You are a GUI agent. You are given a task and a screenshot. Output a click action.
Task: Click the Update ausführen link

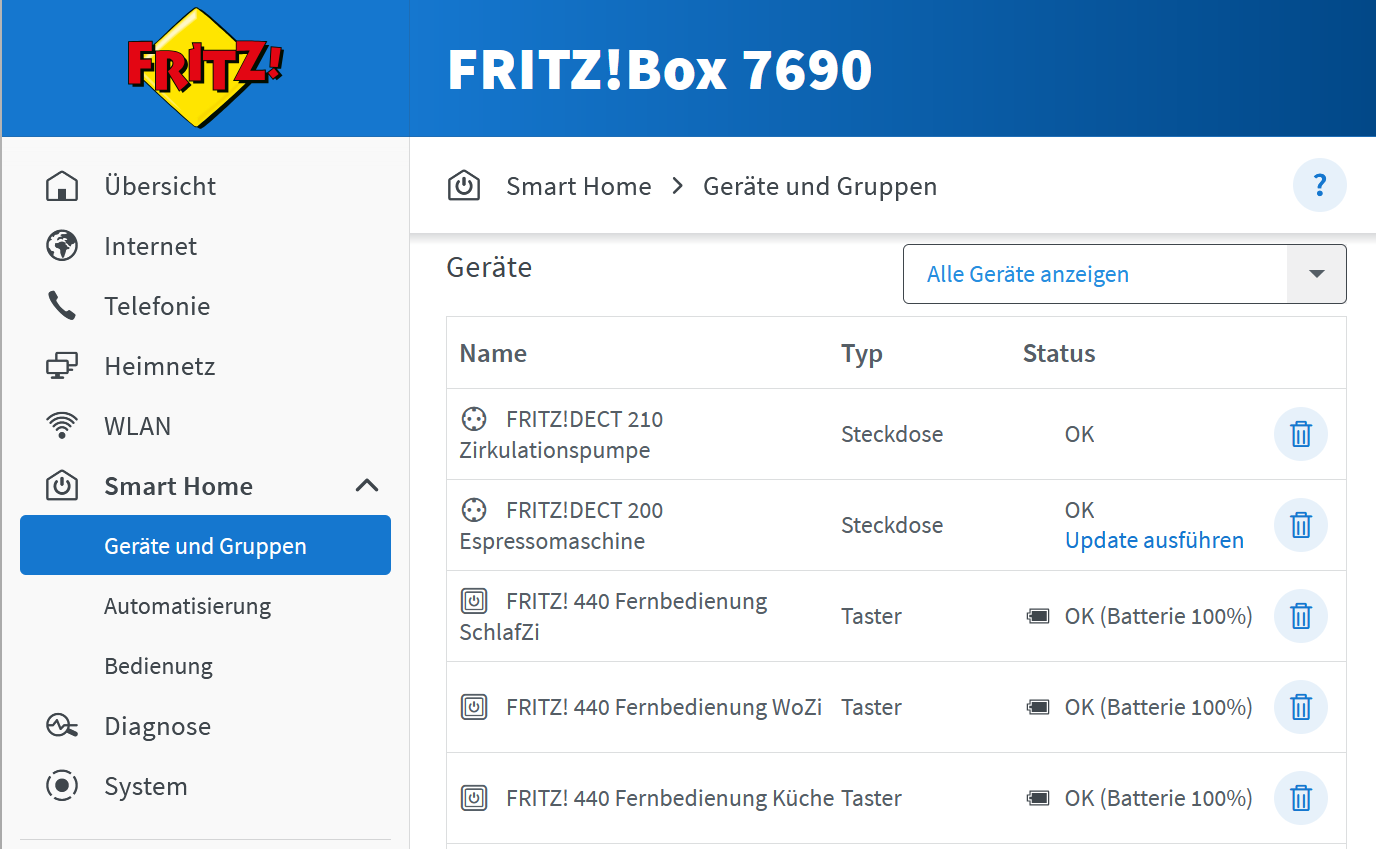point(1154,539)
